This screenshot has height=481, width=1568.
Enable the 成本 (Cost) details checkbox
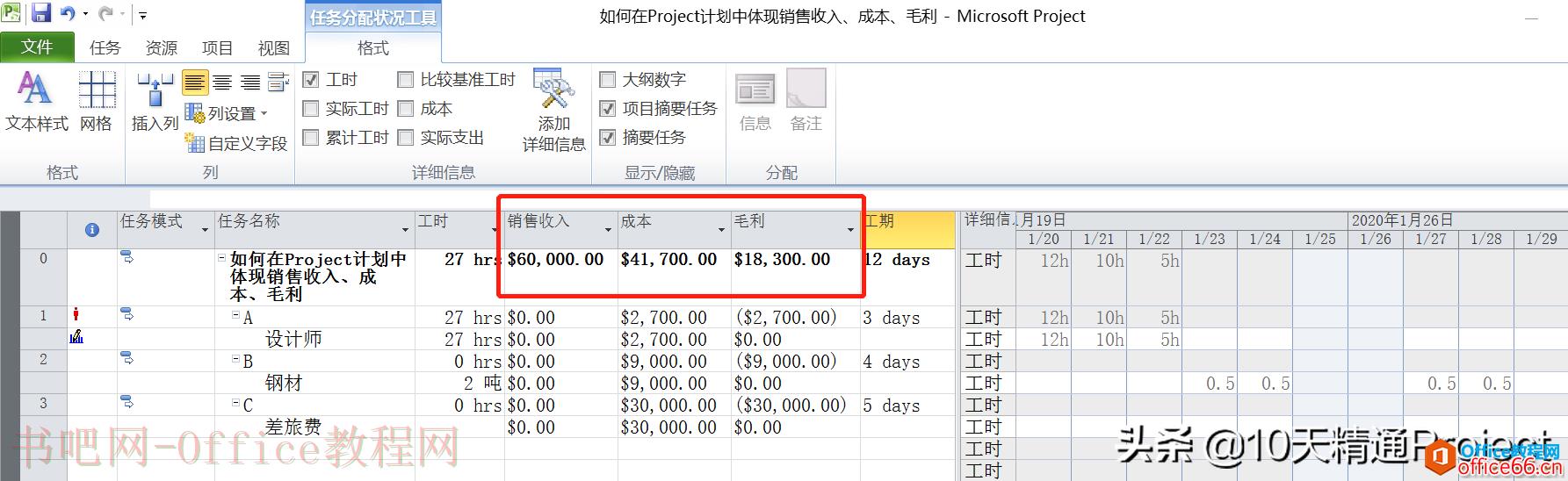tap(405, 109)
